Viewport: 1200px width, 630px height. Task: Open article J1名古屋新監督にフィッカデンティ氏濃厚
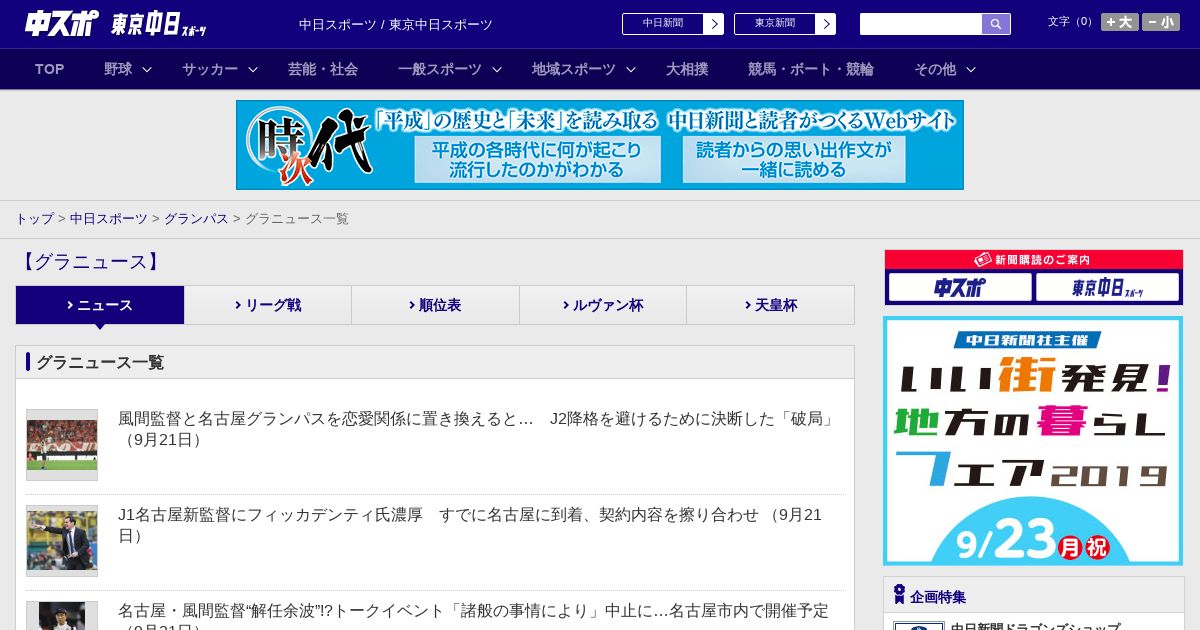(470, 525)
